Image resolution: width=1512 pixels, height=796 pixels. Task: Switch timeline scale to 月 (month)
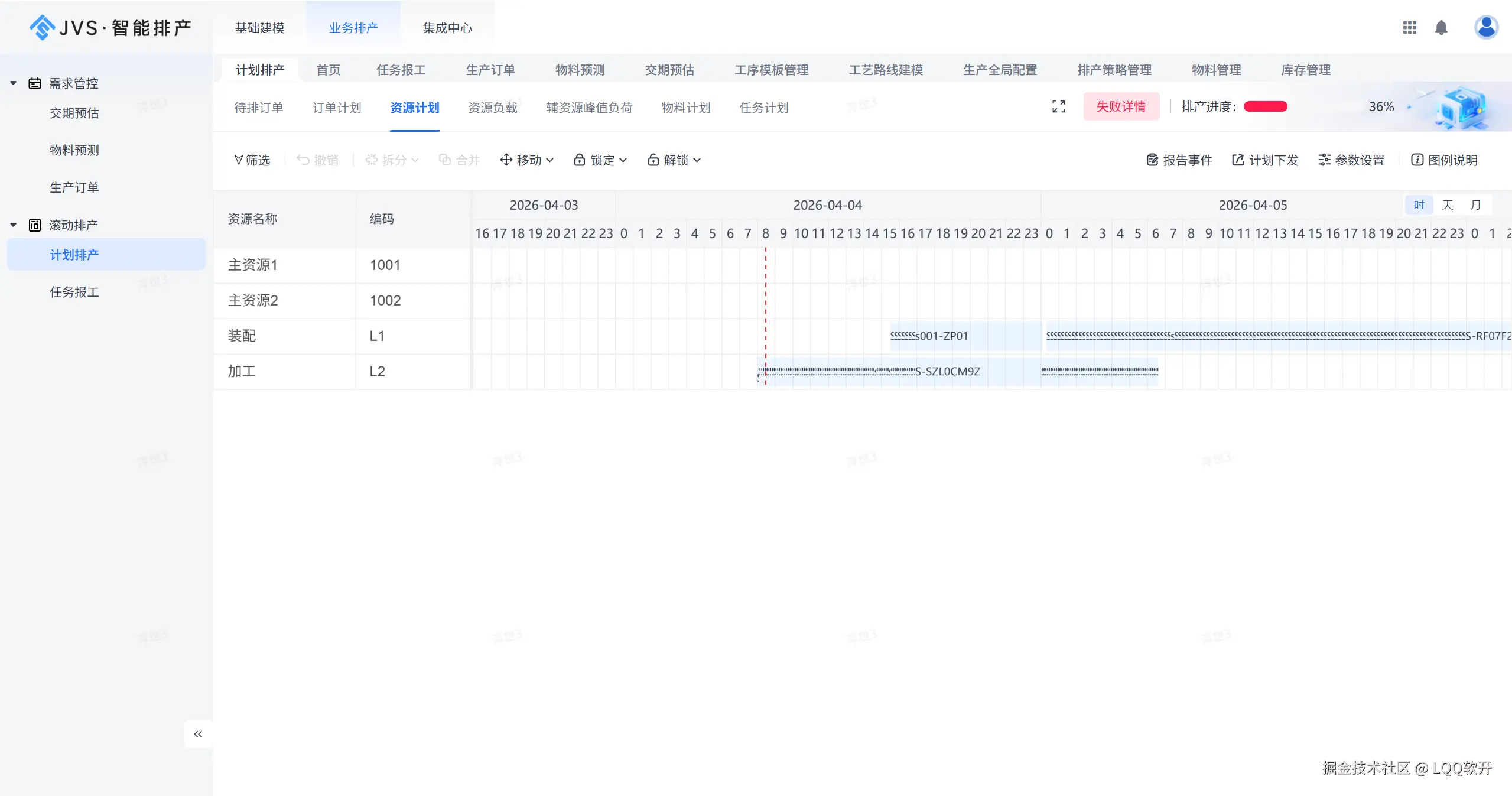(1475, 205)
